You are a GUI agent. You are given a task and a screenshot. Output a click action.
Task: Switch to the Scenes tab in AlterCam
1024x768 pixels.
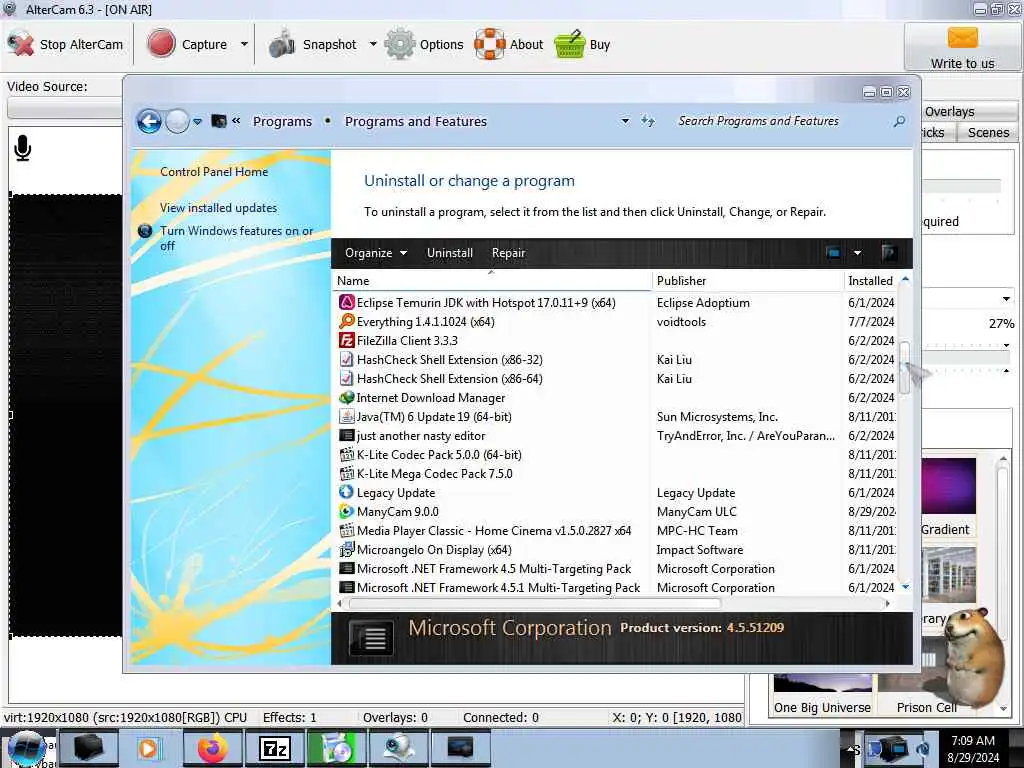988,133
